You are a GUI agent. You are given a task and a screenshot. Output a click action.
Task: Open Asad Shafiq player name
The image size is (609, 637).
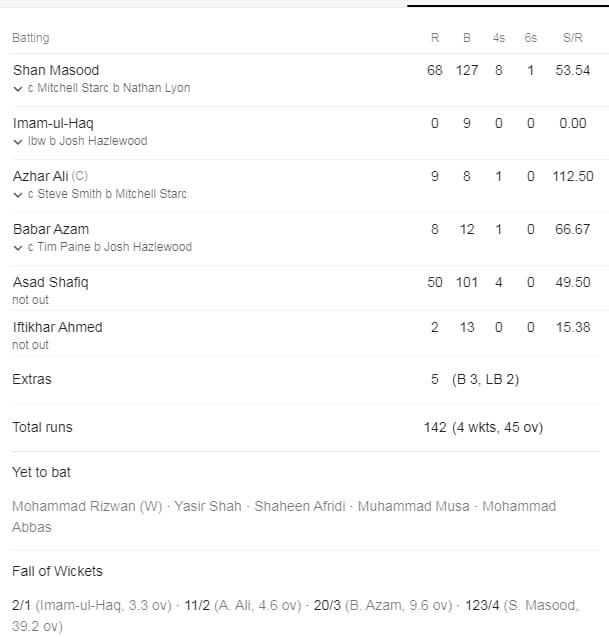click(x=50, y=282)
